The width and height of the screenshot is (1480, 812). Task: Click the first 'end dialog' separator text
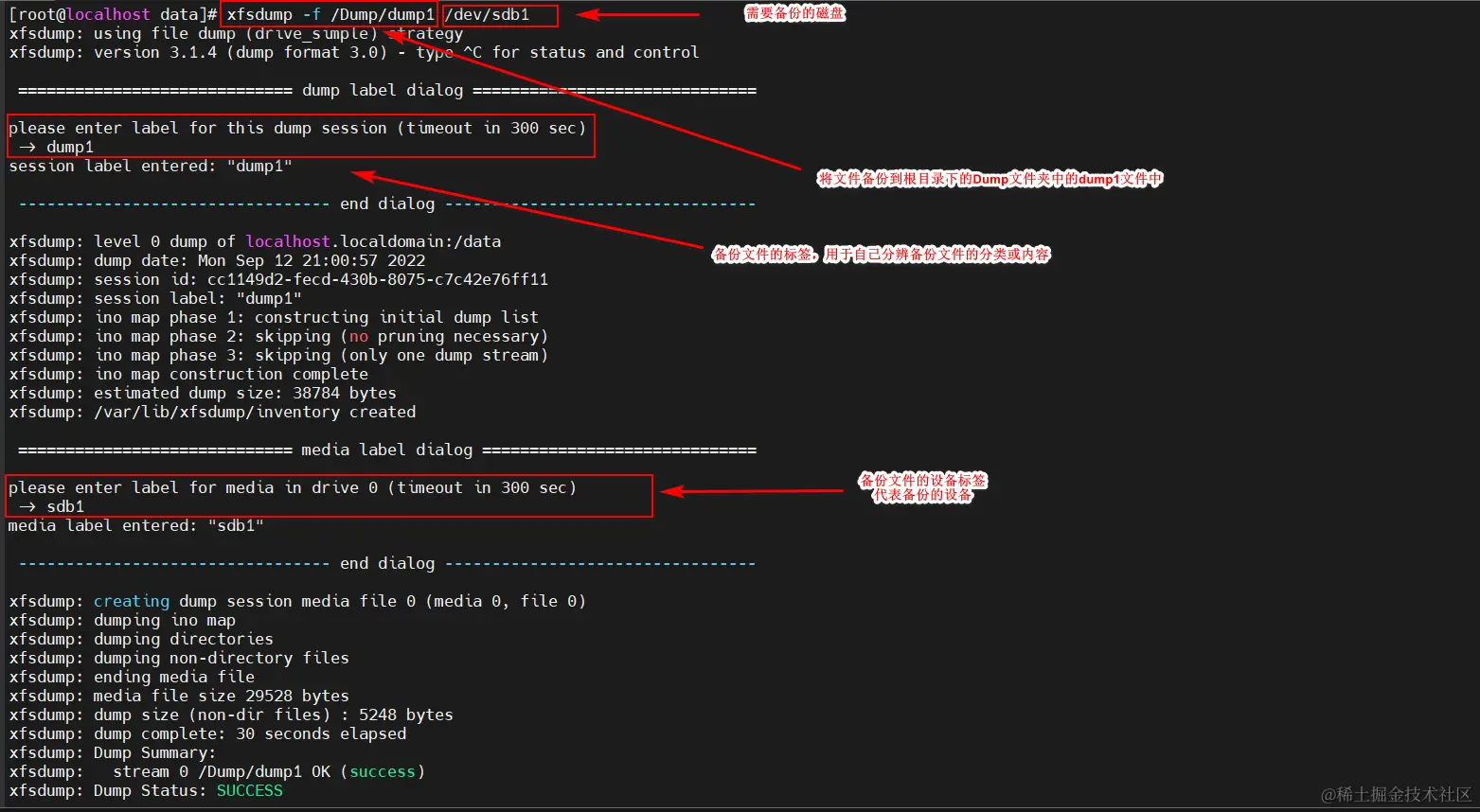[387, 203]
